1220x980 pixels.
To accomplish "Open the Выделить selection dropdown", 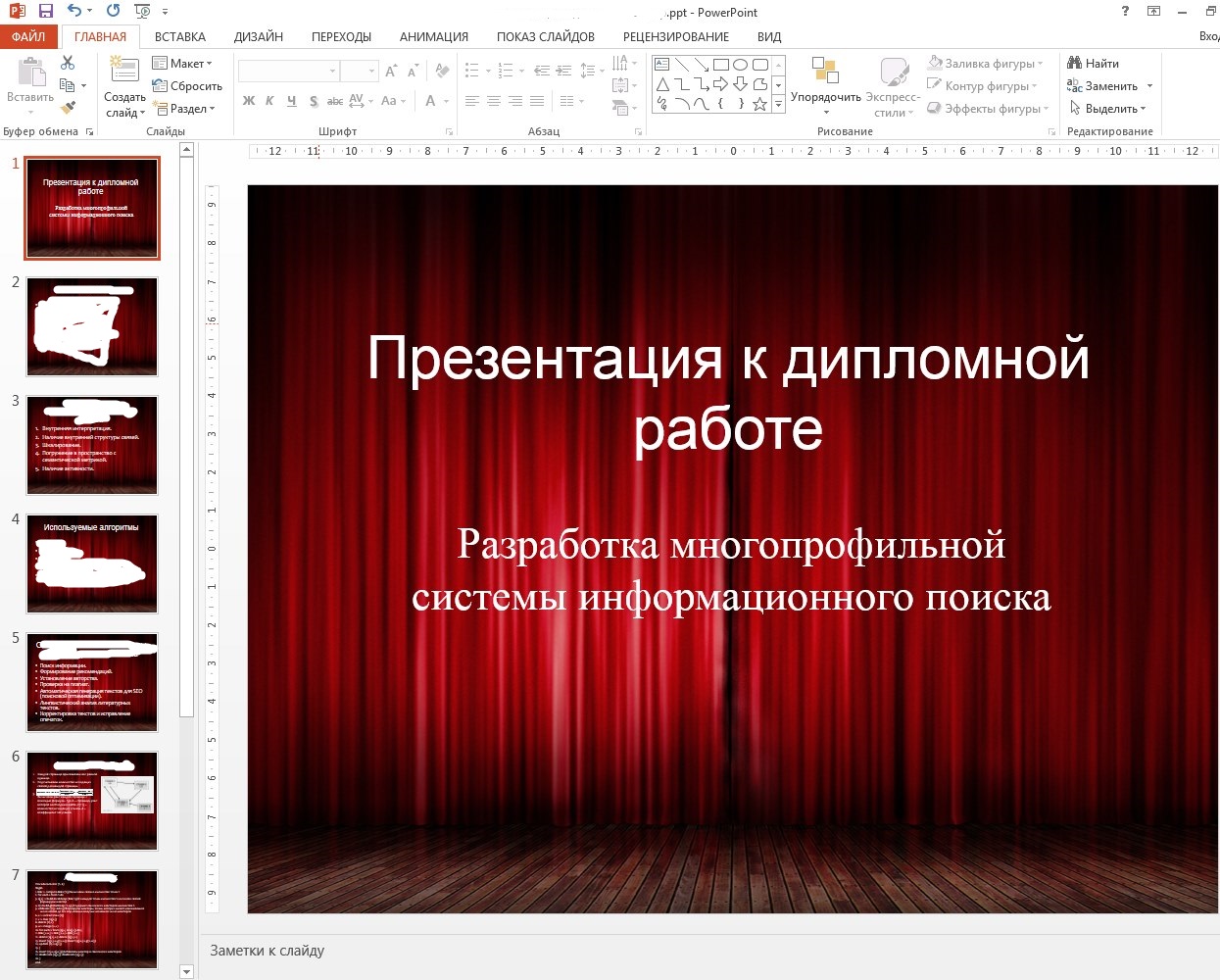I will click(1107, 109).
